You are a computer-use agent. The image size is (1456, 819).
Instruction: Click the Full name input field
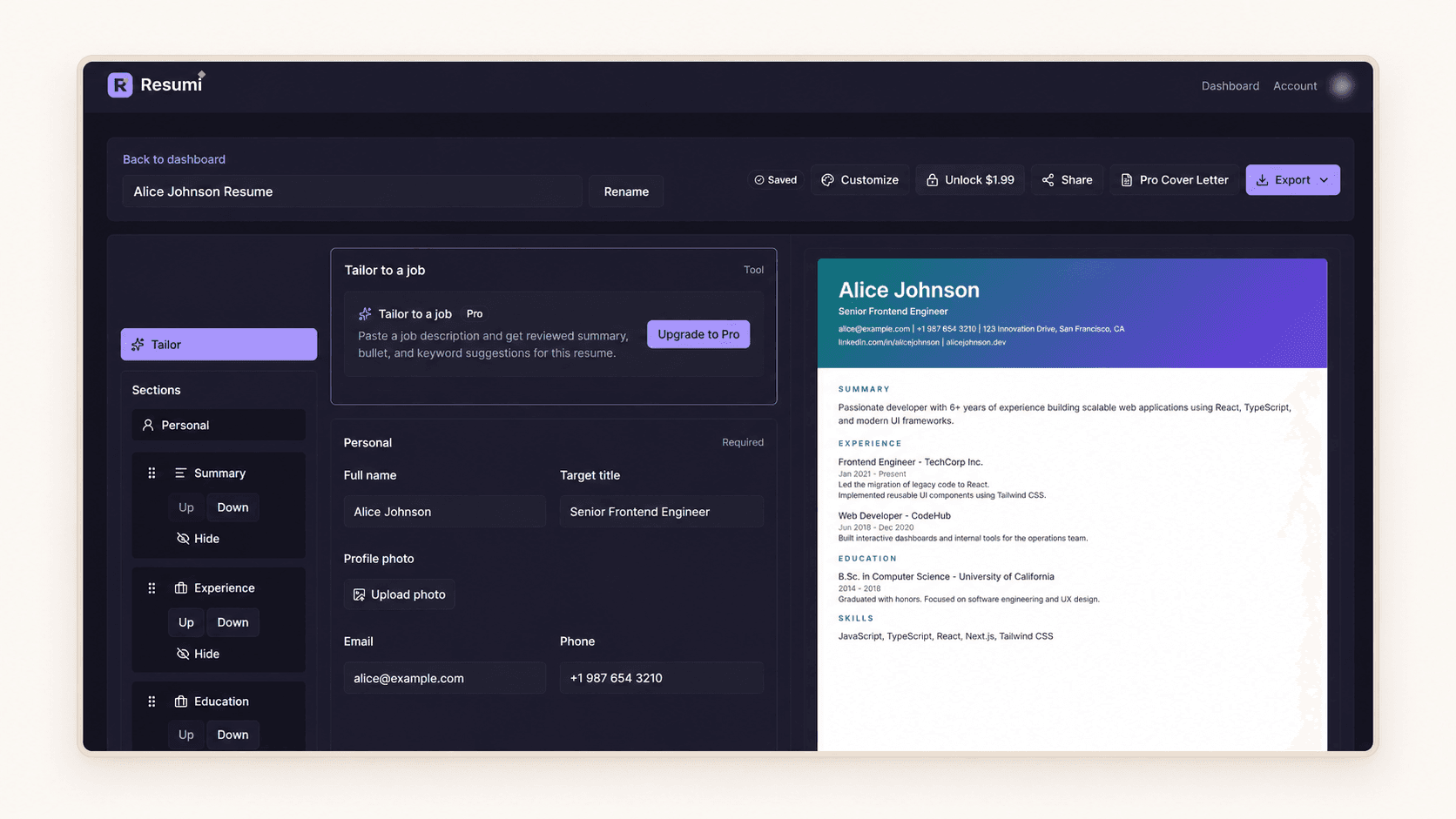[x=444, y=512]
